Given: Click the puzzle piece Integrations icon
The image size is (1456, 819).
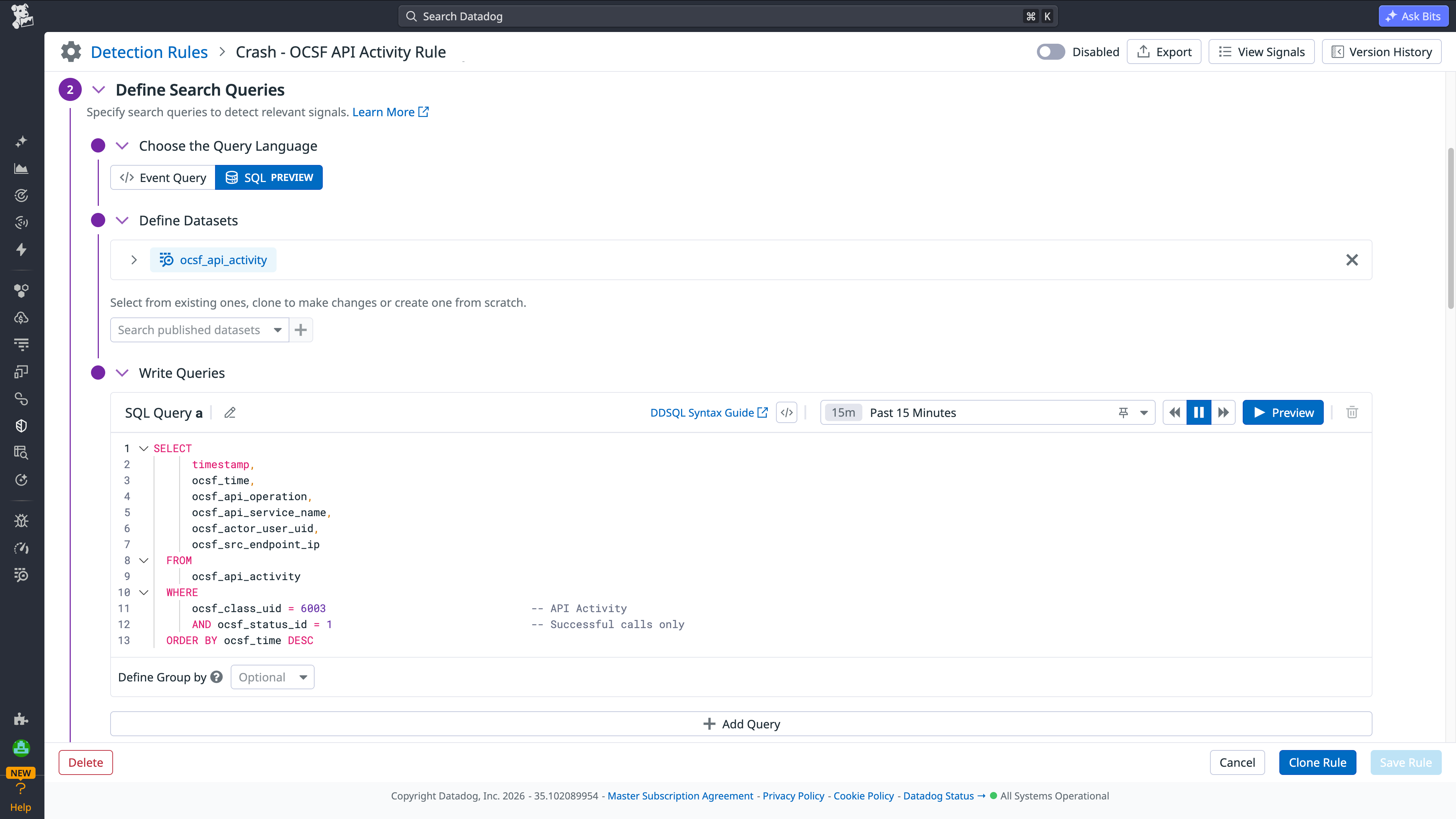Looking at the screenshot, I should pos(21,718).
